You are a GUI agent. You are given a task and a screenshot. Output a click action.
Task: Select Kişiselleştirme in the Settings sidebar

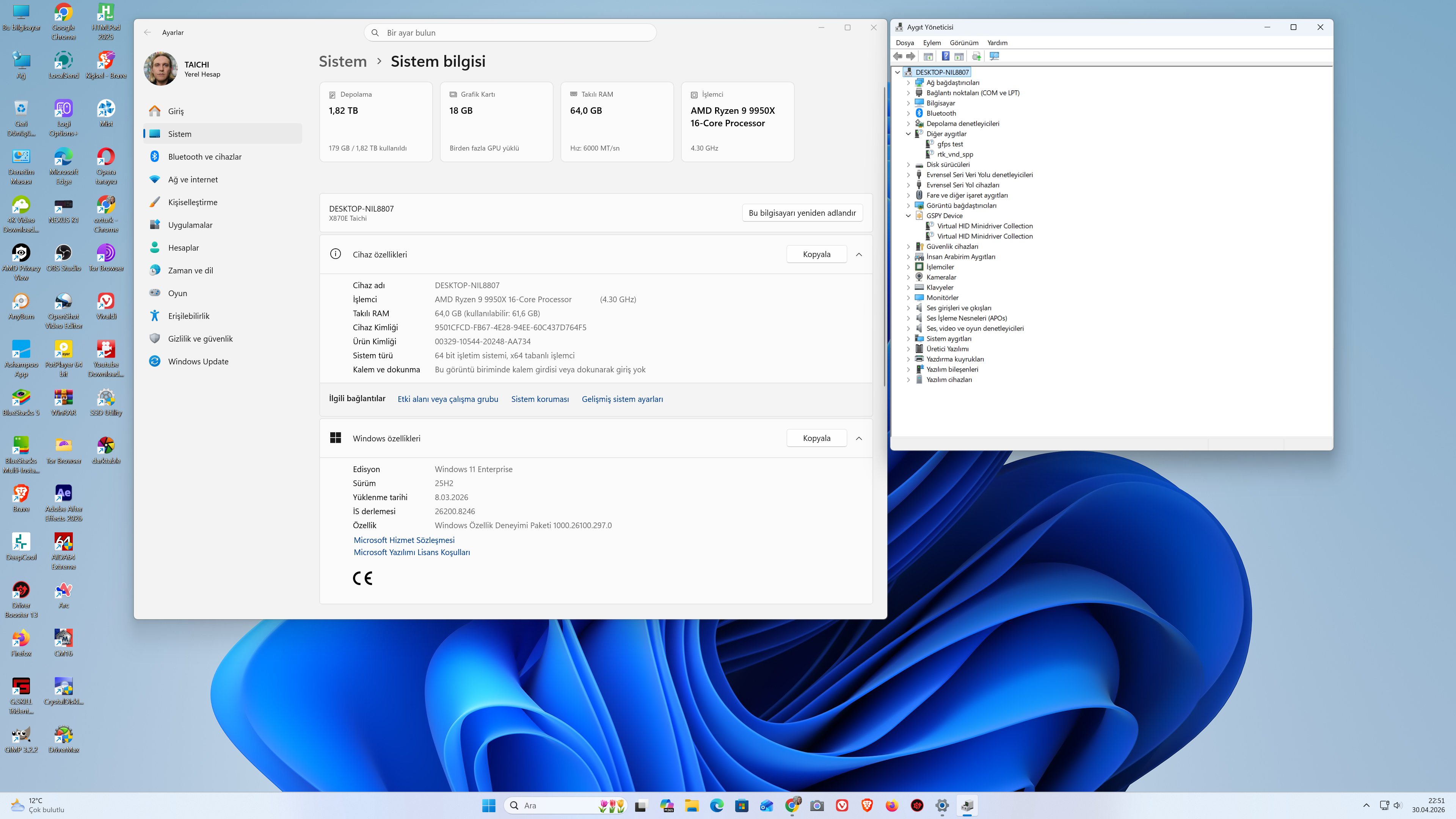pyautogui.click(x=222, y=202)
